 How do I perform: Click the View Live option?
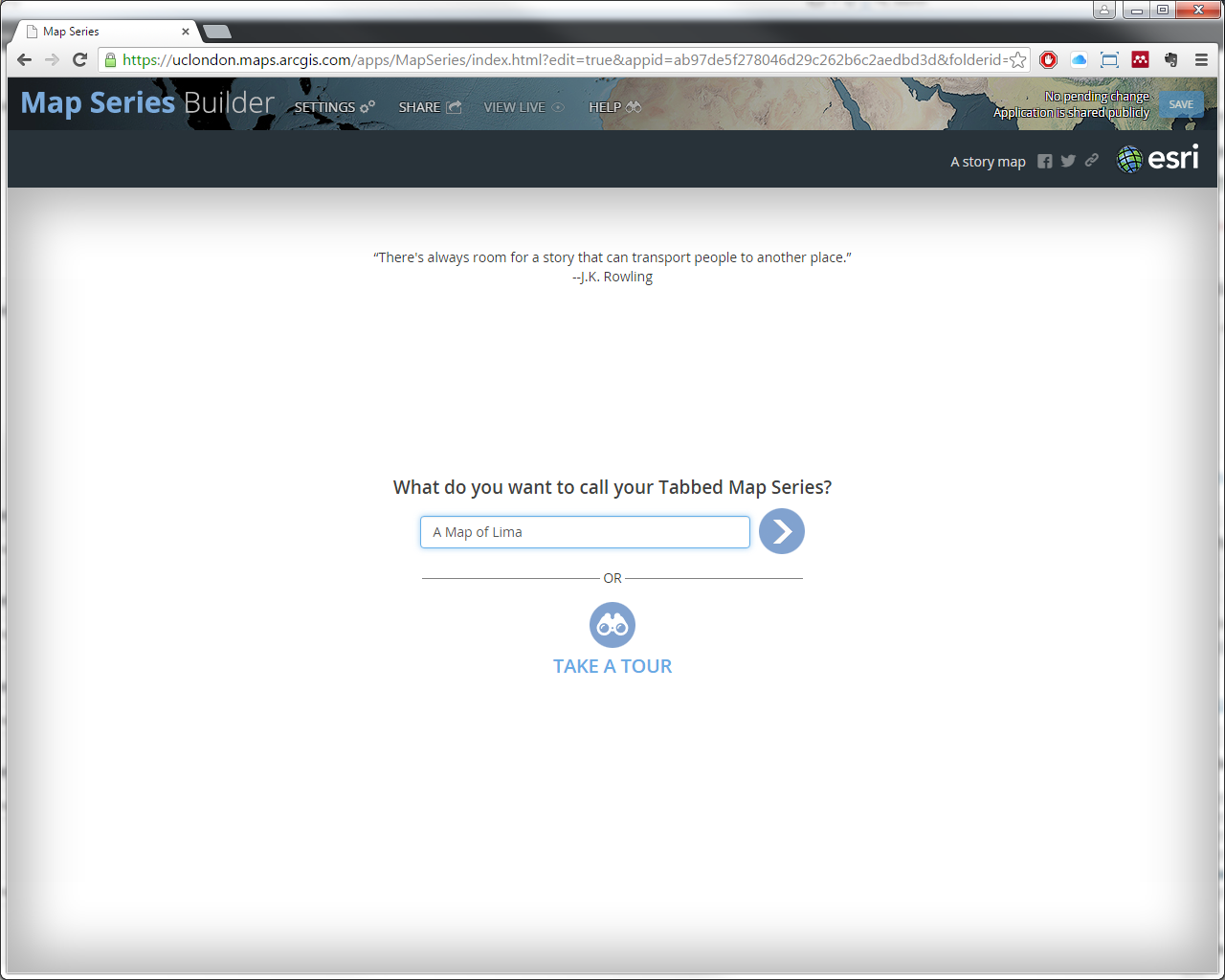pos(523,107)
